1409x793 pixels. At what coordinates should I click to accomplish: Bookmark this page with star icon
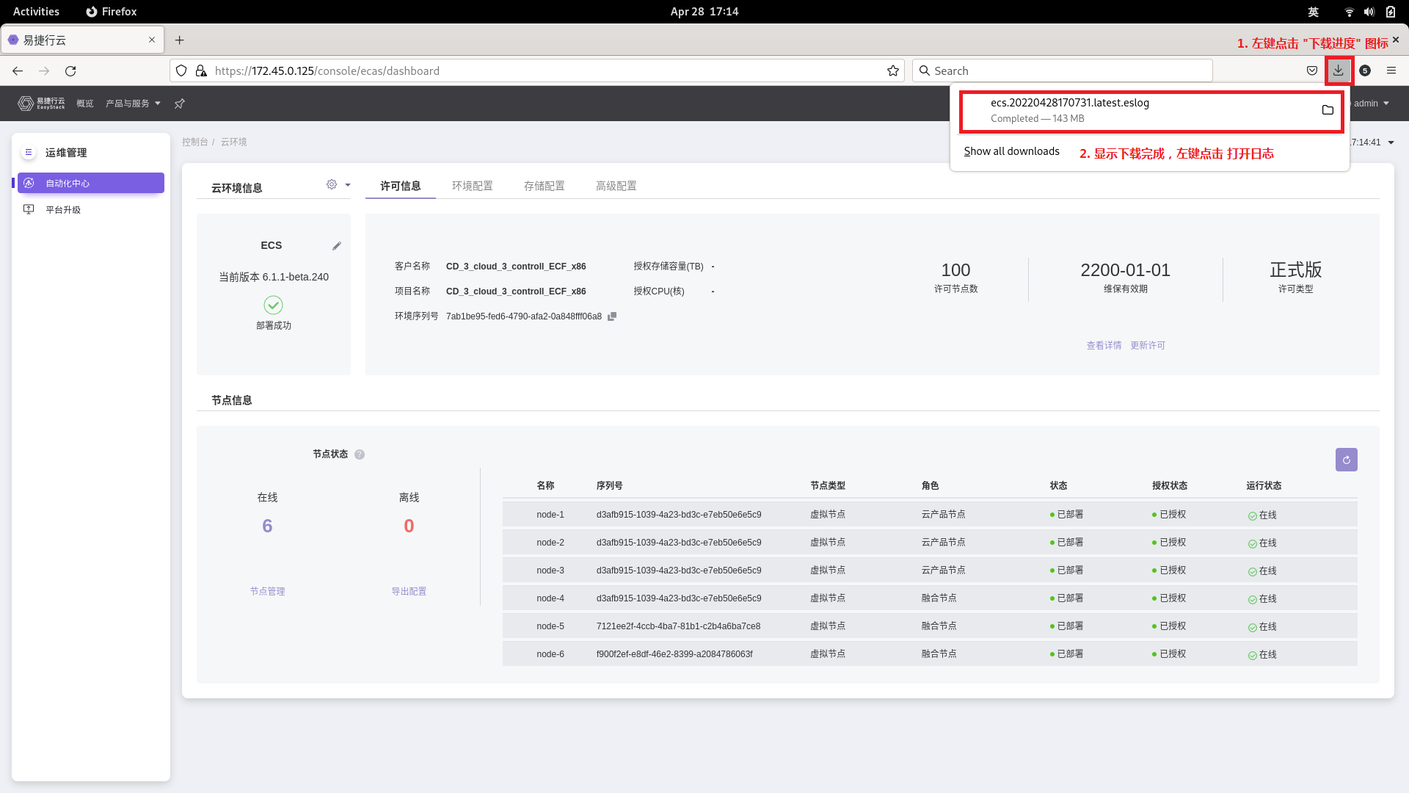coord(893,71)
